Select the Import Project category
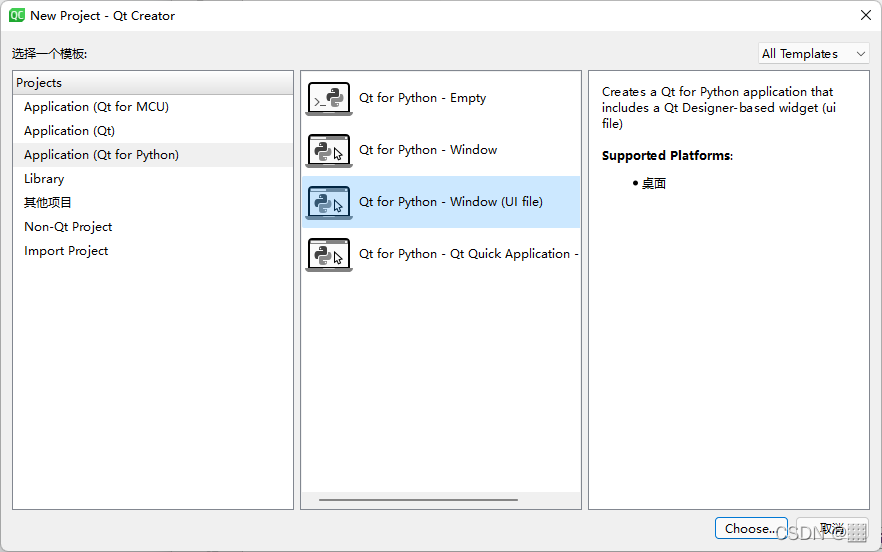882x552 pixels. pos(152,251)
